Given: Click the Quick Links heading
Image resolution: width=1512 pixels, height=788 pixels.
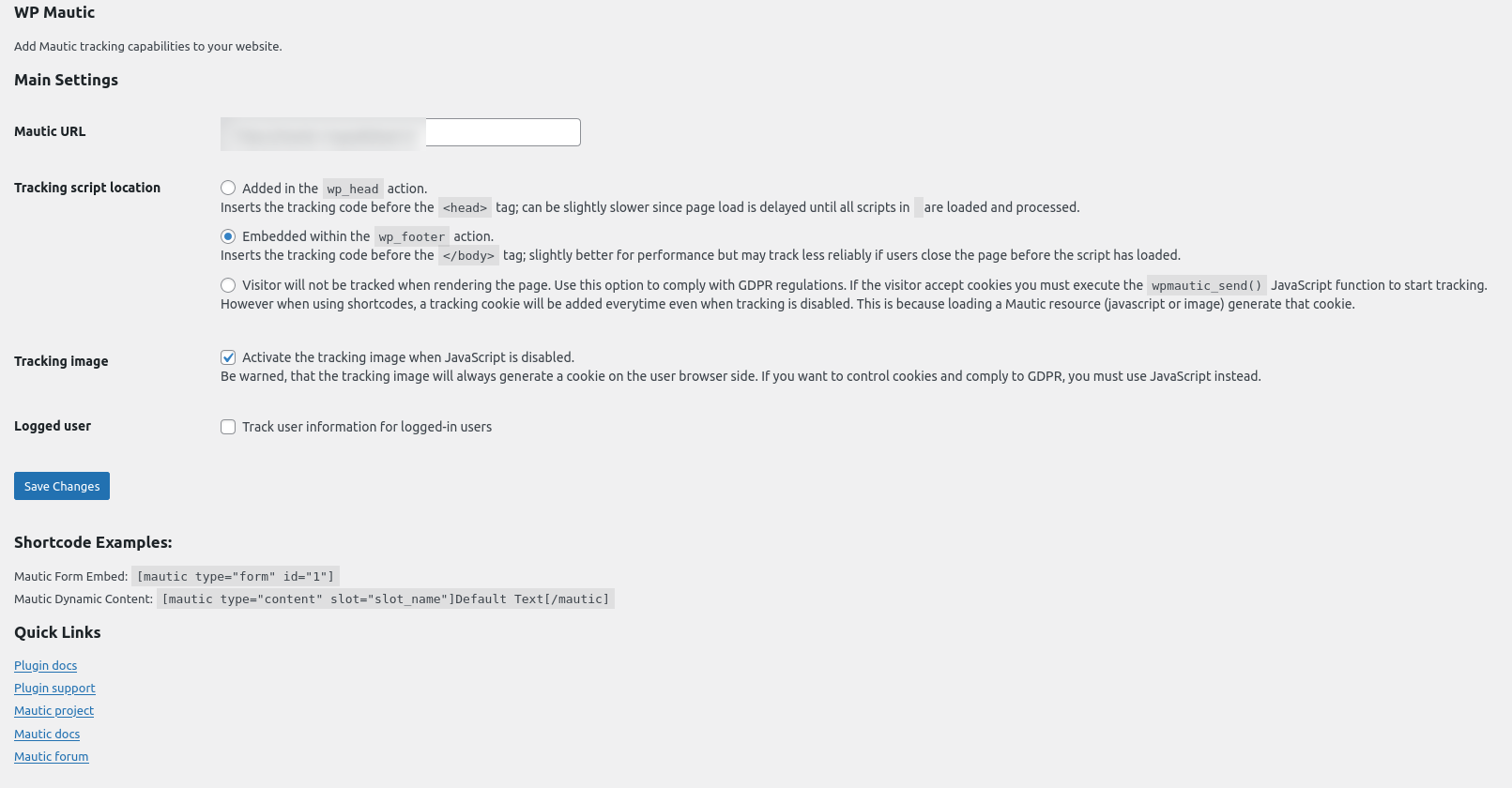Looking at the screenshot, I should (x=57, y=632).
